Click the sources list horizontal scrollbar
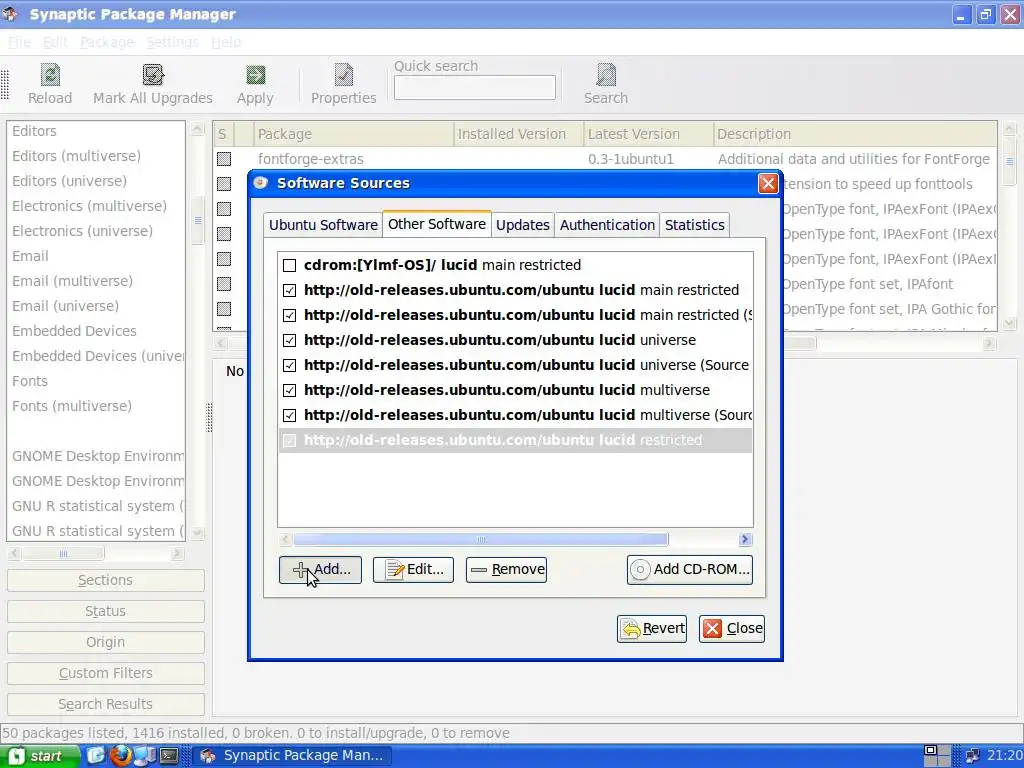1024x768 pixels. tap(481, 539)
